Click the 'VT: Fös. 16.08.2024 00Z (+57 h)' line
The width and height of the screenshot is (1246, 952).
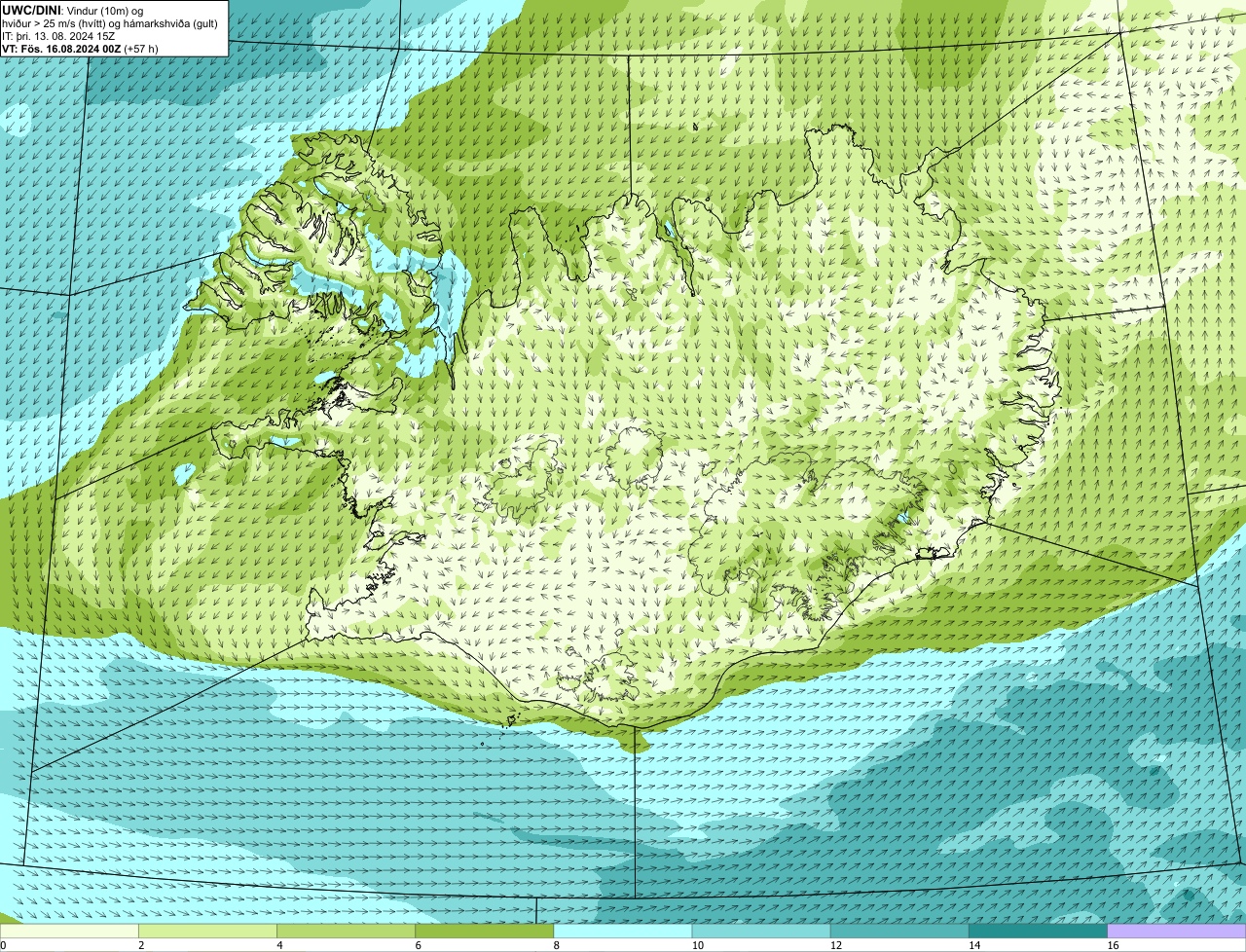pyautogui.click(x=81, y=48)
